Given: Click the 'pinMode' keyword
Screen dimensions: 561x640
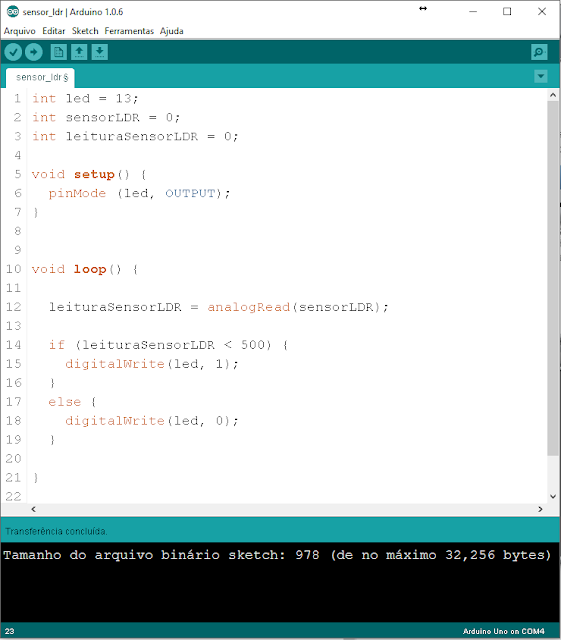Looking at the screenshot, I should click(77, 193).
